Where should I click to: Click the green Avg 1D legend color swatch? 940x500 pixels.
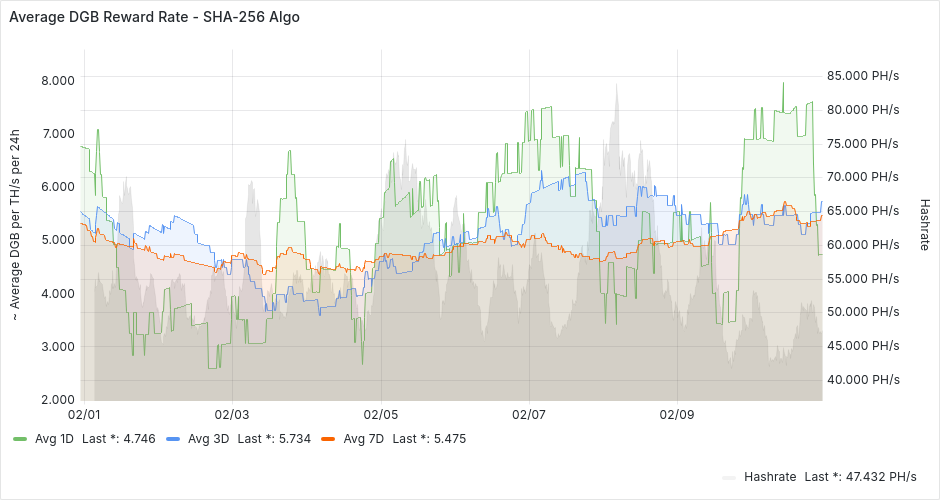click(20, 439)
